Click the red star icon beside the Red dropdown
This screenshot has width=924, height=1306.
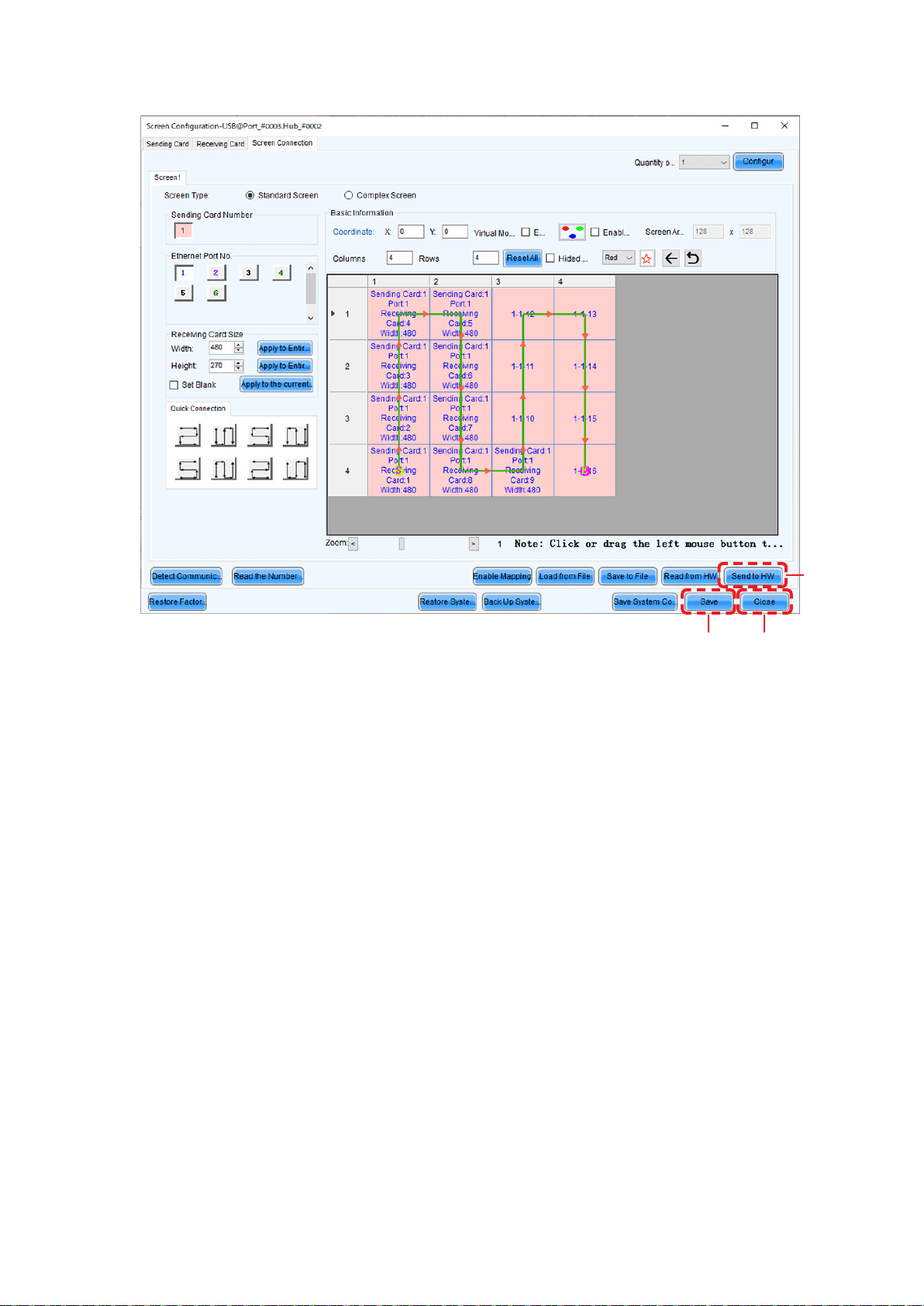pyautogui.click(x=647, y=258)
